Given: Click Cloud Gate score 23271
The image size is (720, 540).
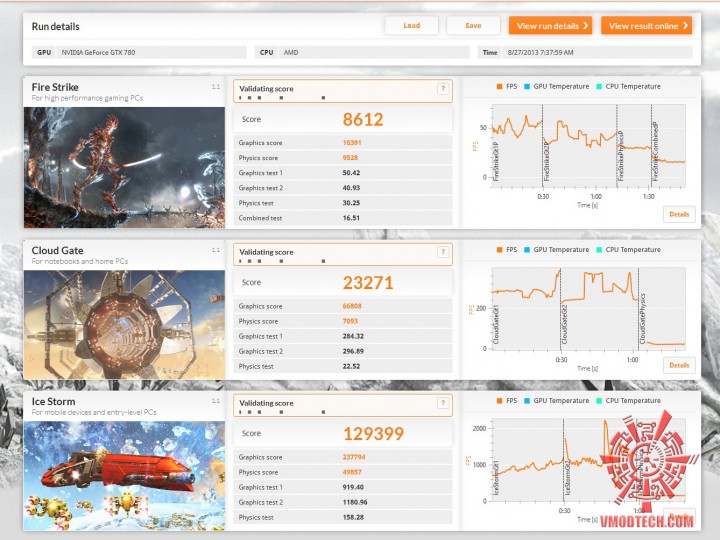Looking at the screenshot, I should click(x=368, y=283).
